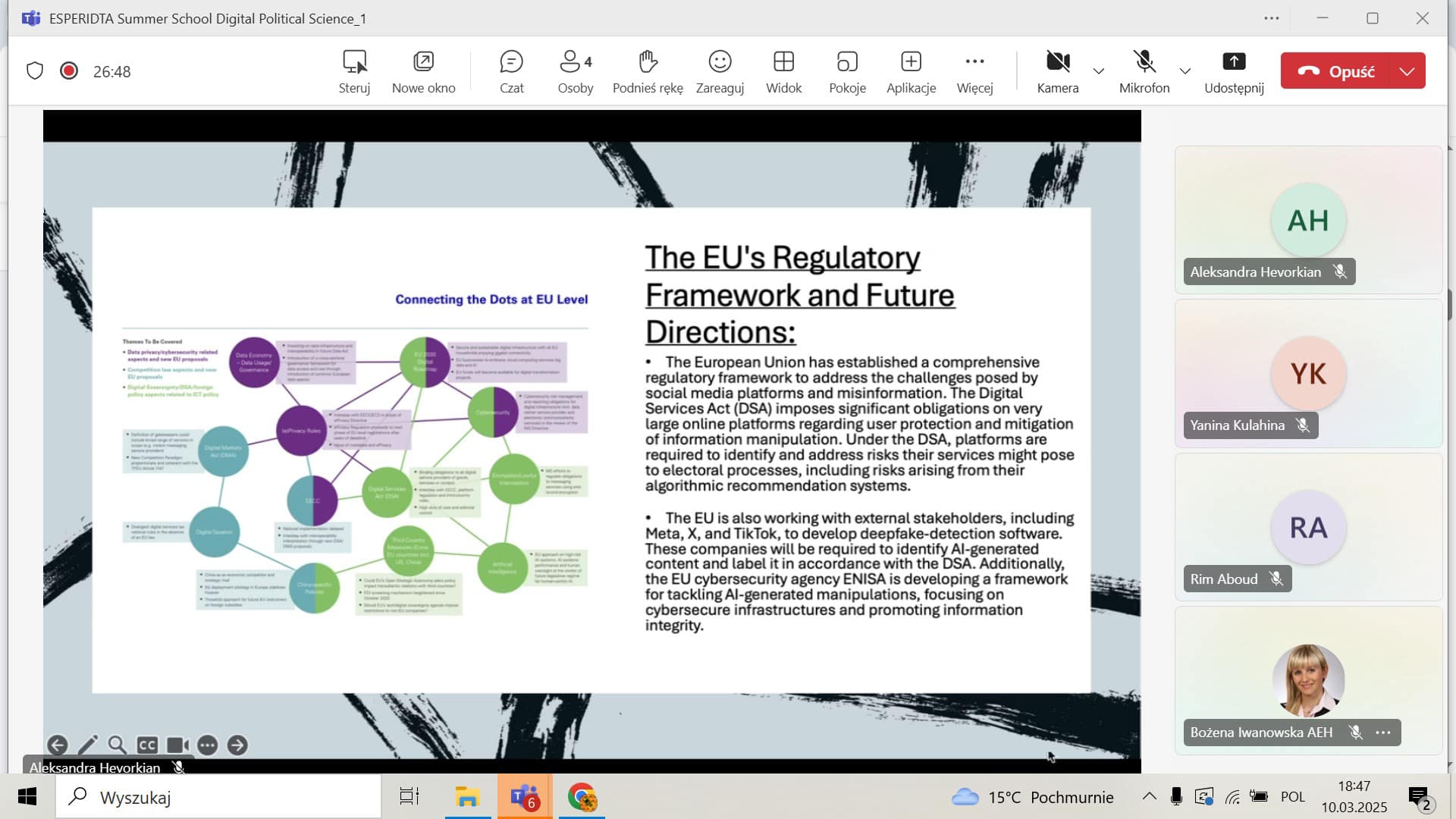Expand camera options dropdown arrow
This screenshot has height=819, width=1456.
tap(1098, 71)
